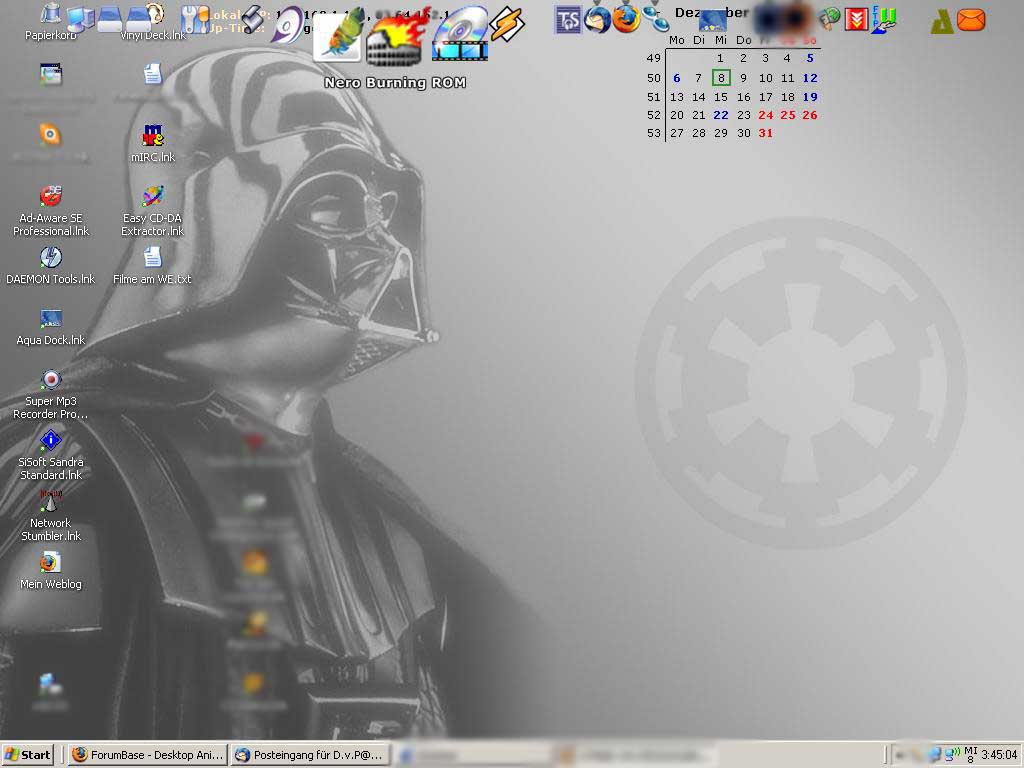Click the wireless network tray icon
The width and height of the screenshot is (1024, 768).
953,755
